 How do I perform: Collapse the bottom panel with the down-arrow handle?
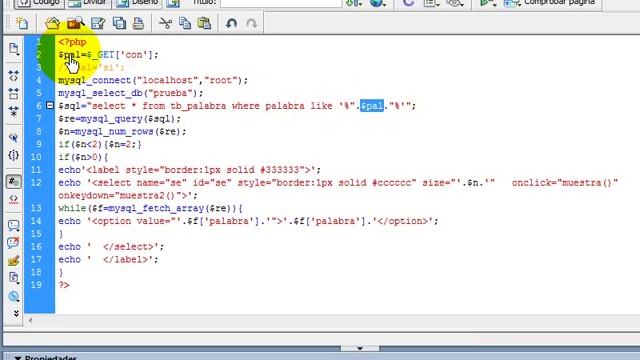(360, 349)
